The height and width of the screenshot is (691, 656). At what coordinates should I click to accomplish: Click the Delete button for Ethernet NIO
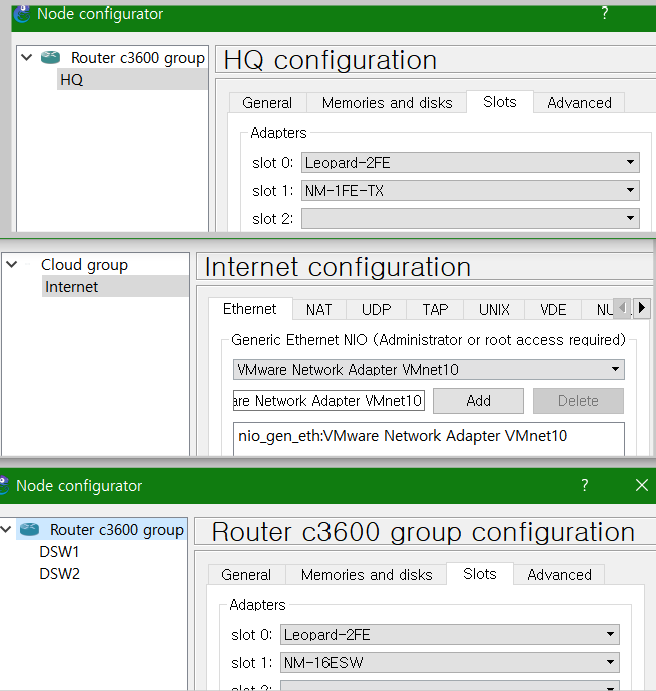click(x=578, y=401)
